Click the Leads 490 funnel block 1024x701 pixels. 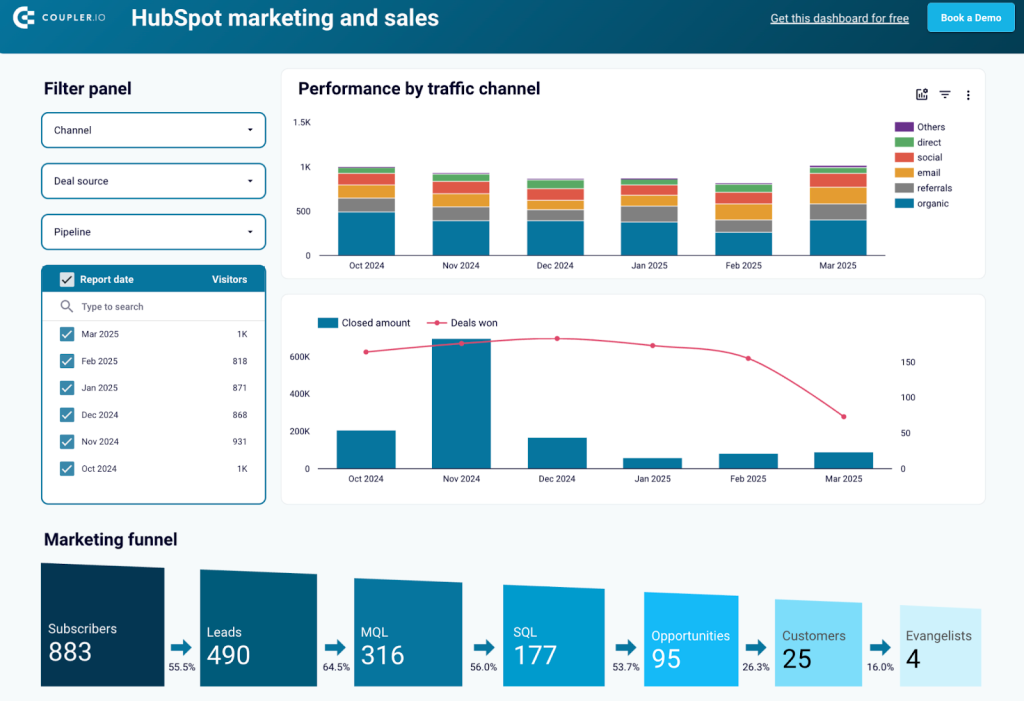click(x=258, y=628)
